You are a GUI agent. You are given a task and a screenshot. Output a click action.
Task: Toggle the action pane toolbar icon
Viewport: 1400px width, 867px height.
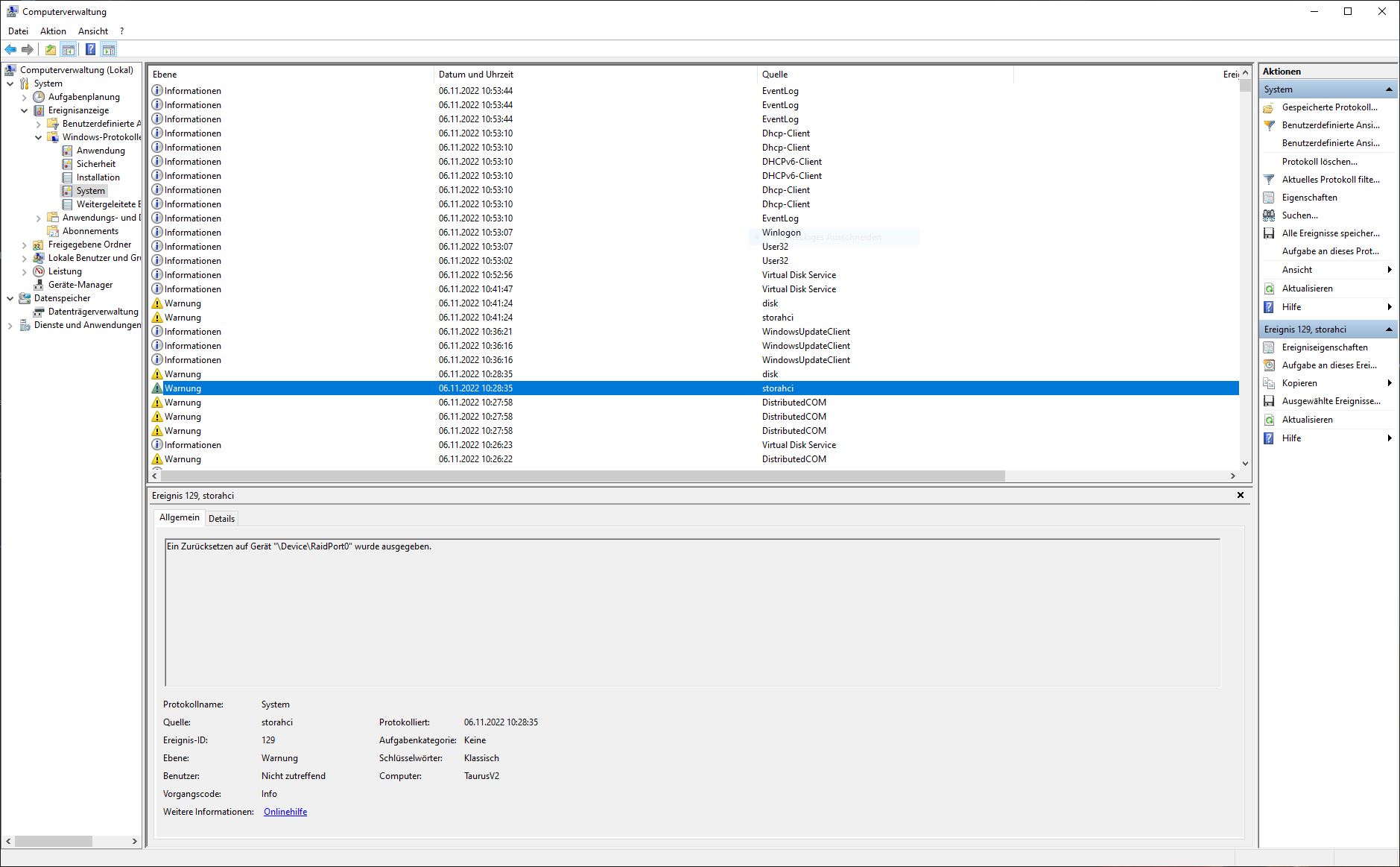pyautogui.click(x=109, y=50)
